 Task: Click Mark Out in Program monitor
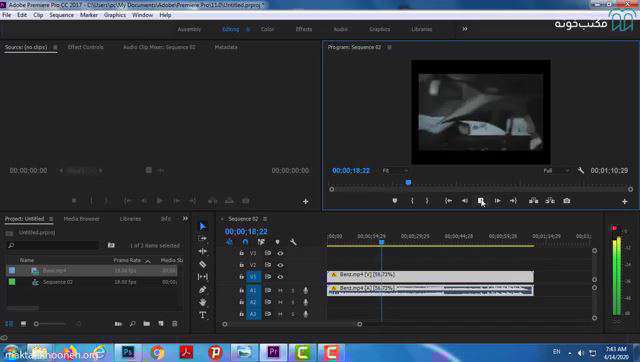tap(427, 201)
